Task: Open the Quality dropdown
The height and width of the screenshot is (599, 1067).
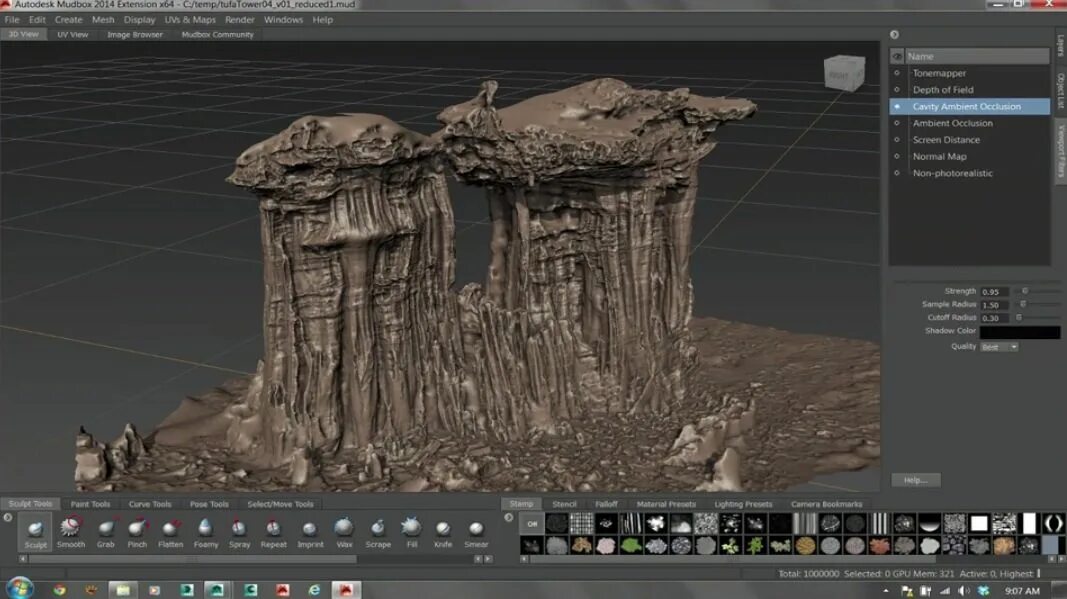Action: [x=998, y=347]
